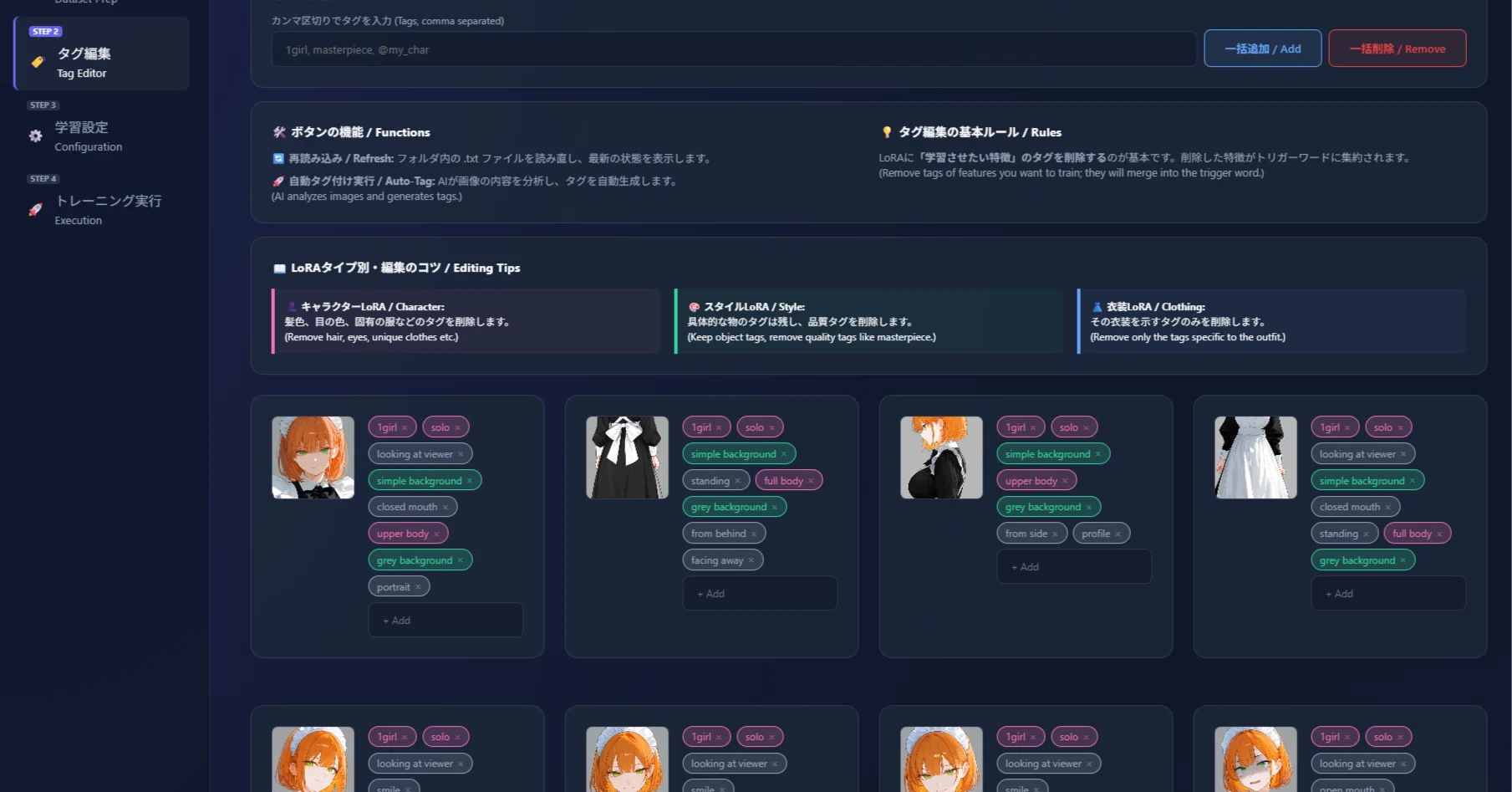Click + Add field in the profile card
1512x792 pixels.
point(1074,567)
